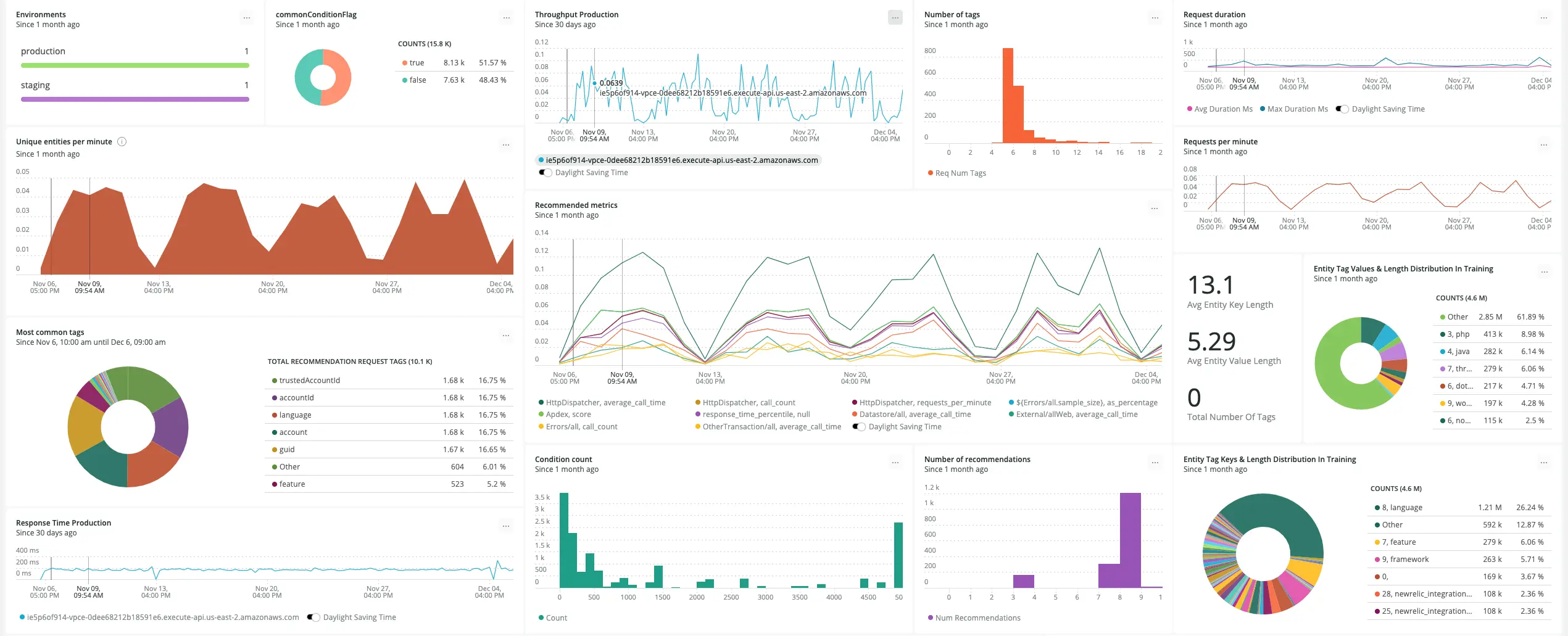
Task: Click the green true color dot in commonConditionFlag
Action: click(x=404, y=62)
